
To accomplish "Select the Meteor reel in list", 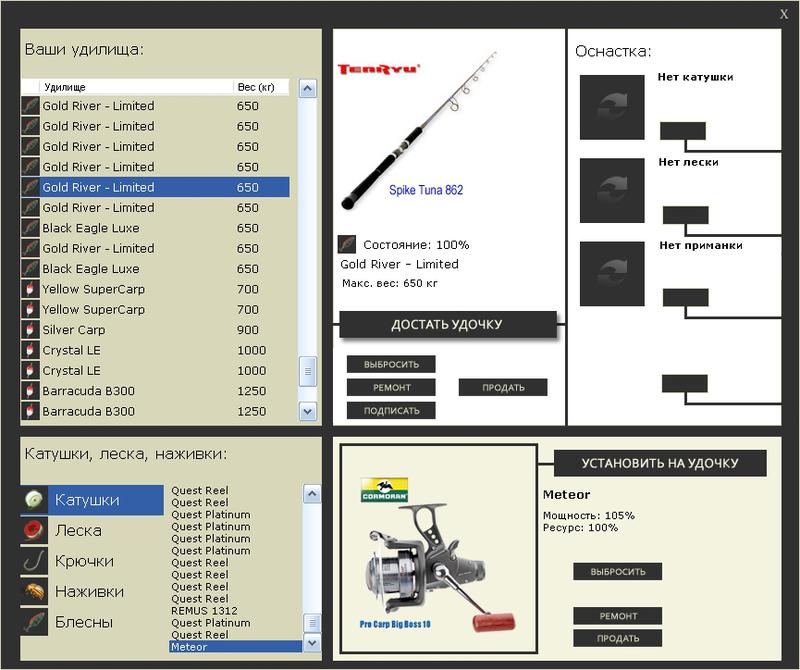I will click(235, 647).
